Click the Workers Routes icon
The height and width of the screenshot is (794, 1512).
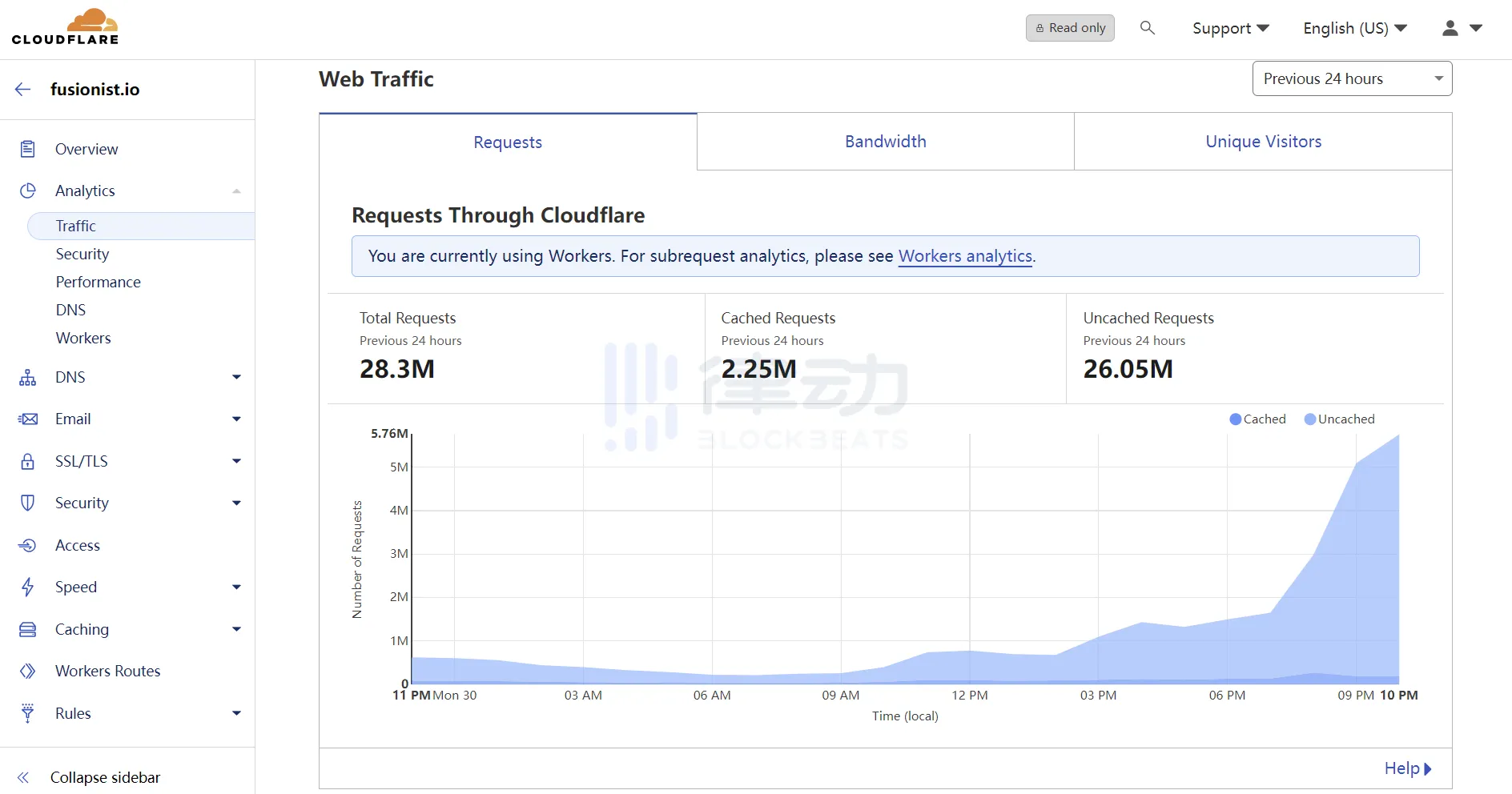point(28,671)
